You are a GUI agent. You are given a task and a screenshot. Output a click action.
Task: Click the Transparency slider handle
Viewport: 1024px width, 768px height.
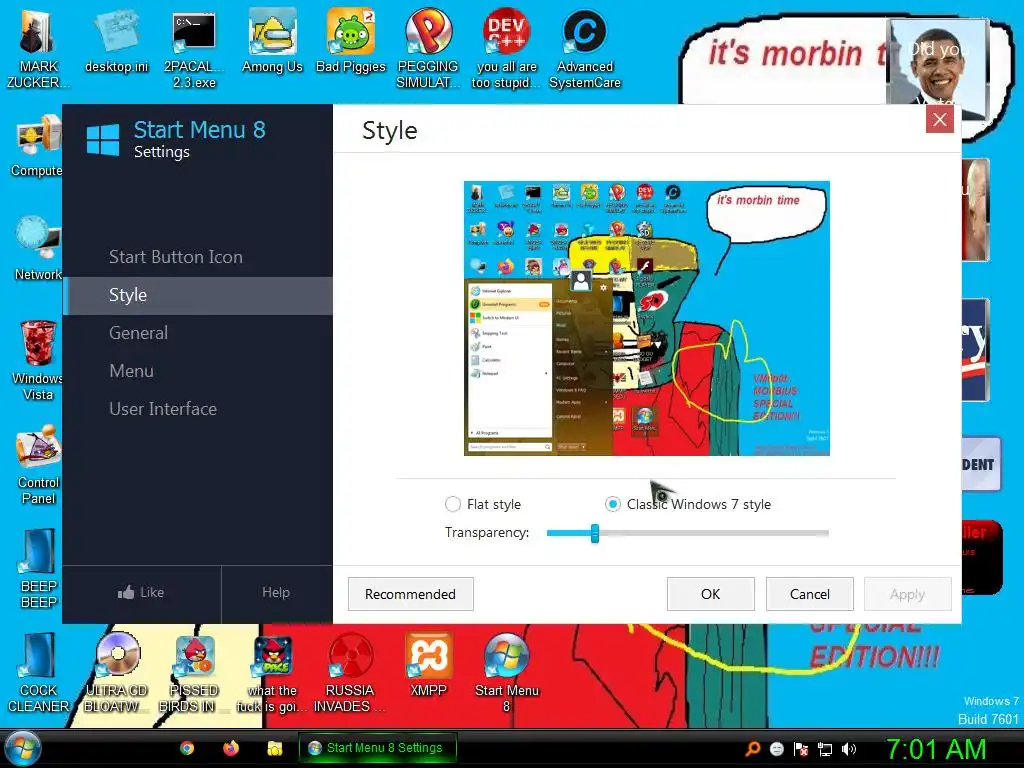[595, 533]
